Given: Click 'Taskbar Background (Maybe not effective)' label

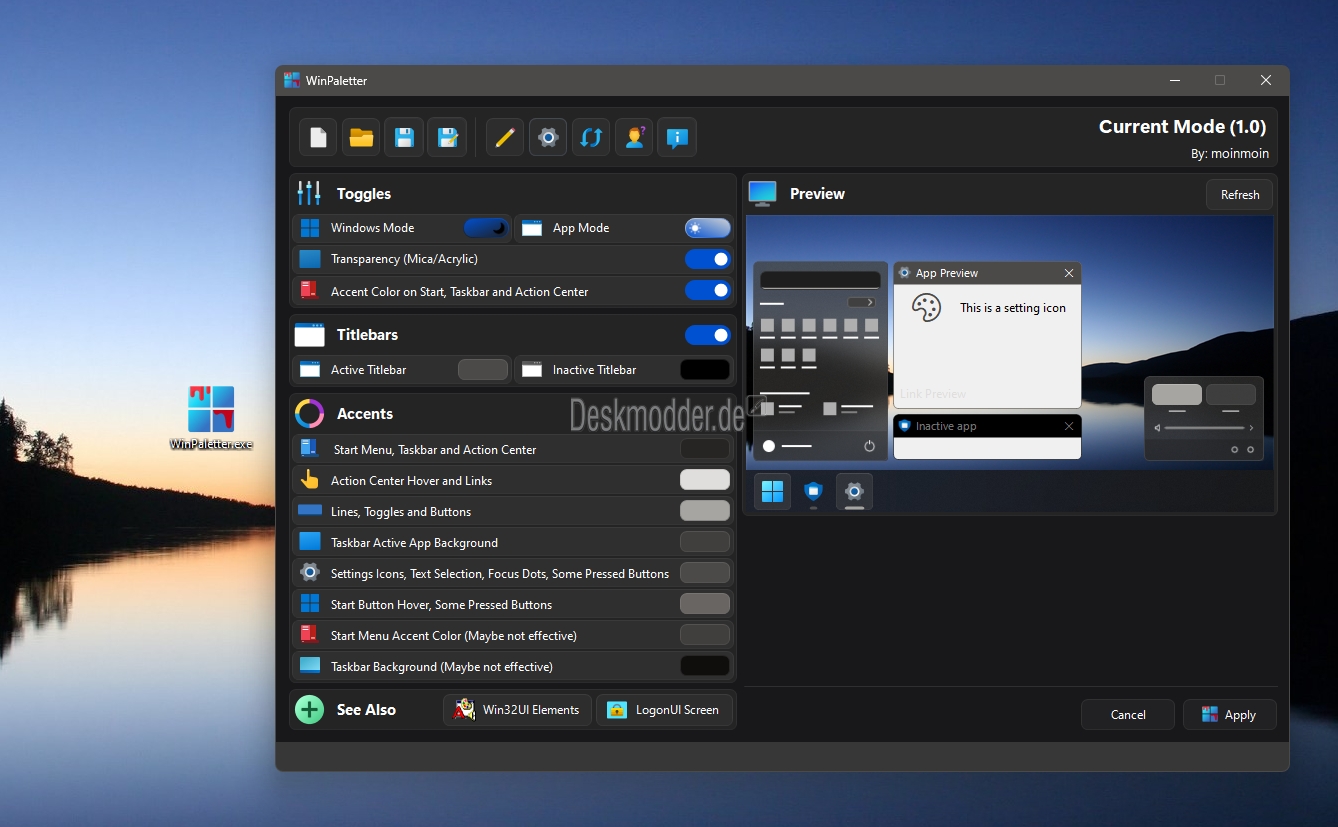Looking at the screenshot, I should tap(442, 667).
